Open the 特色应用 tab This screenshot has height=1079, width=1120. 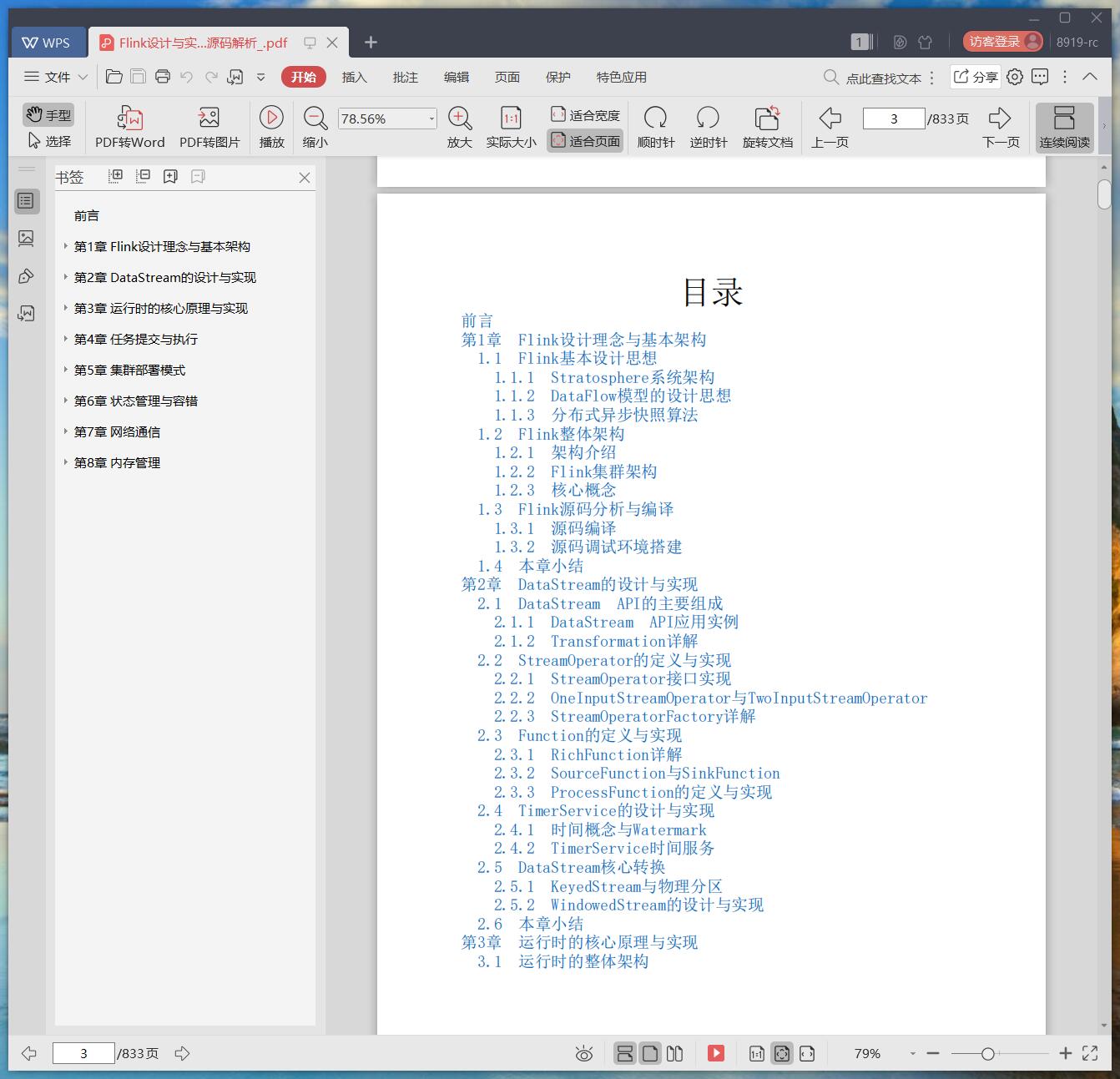point(622,77)
